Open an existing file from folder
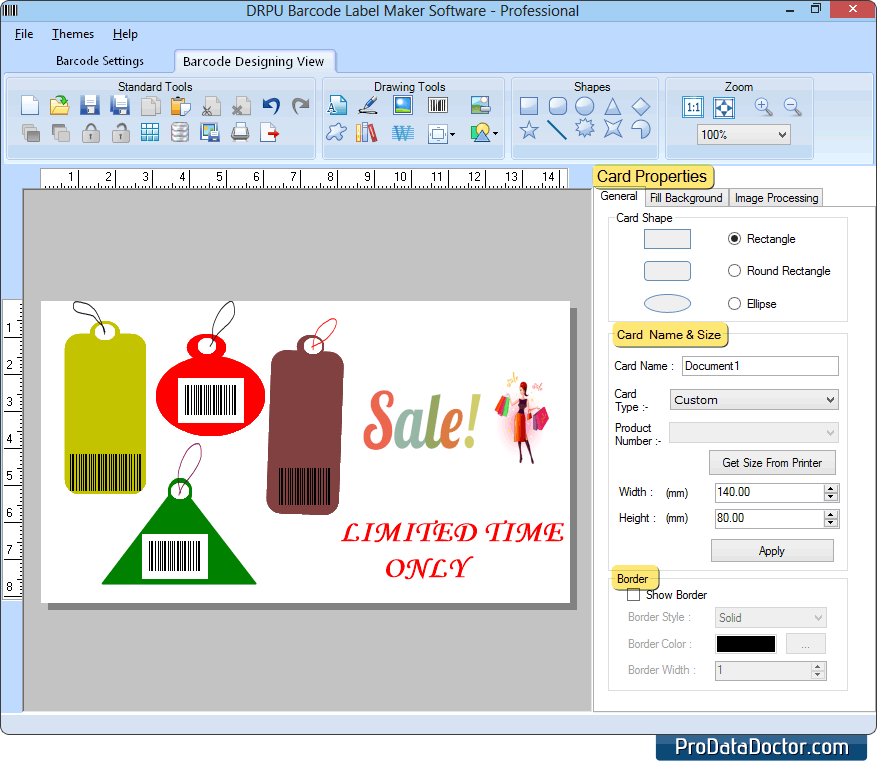The image size is (877, 761). point(59,106)
